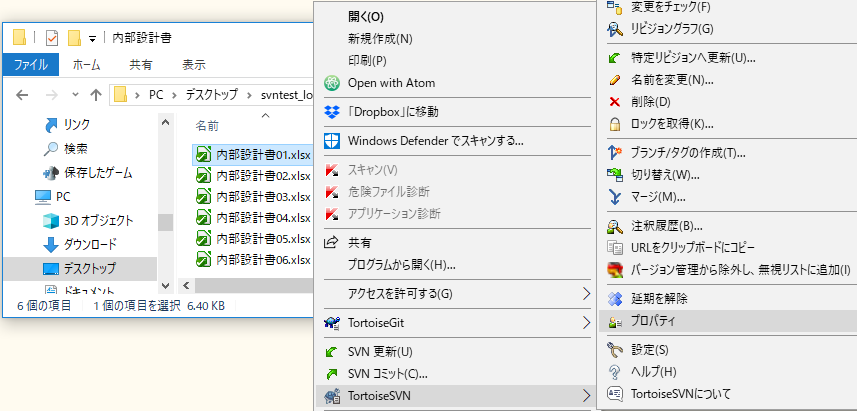Expand the TortoiseGit submenu
Viewport: 857px width, 411px height.
coord(586,322)
